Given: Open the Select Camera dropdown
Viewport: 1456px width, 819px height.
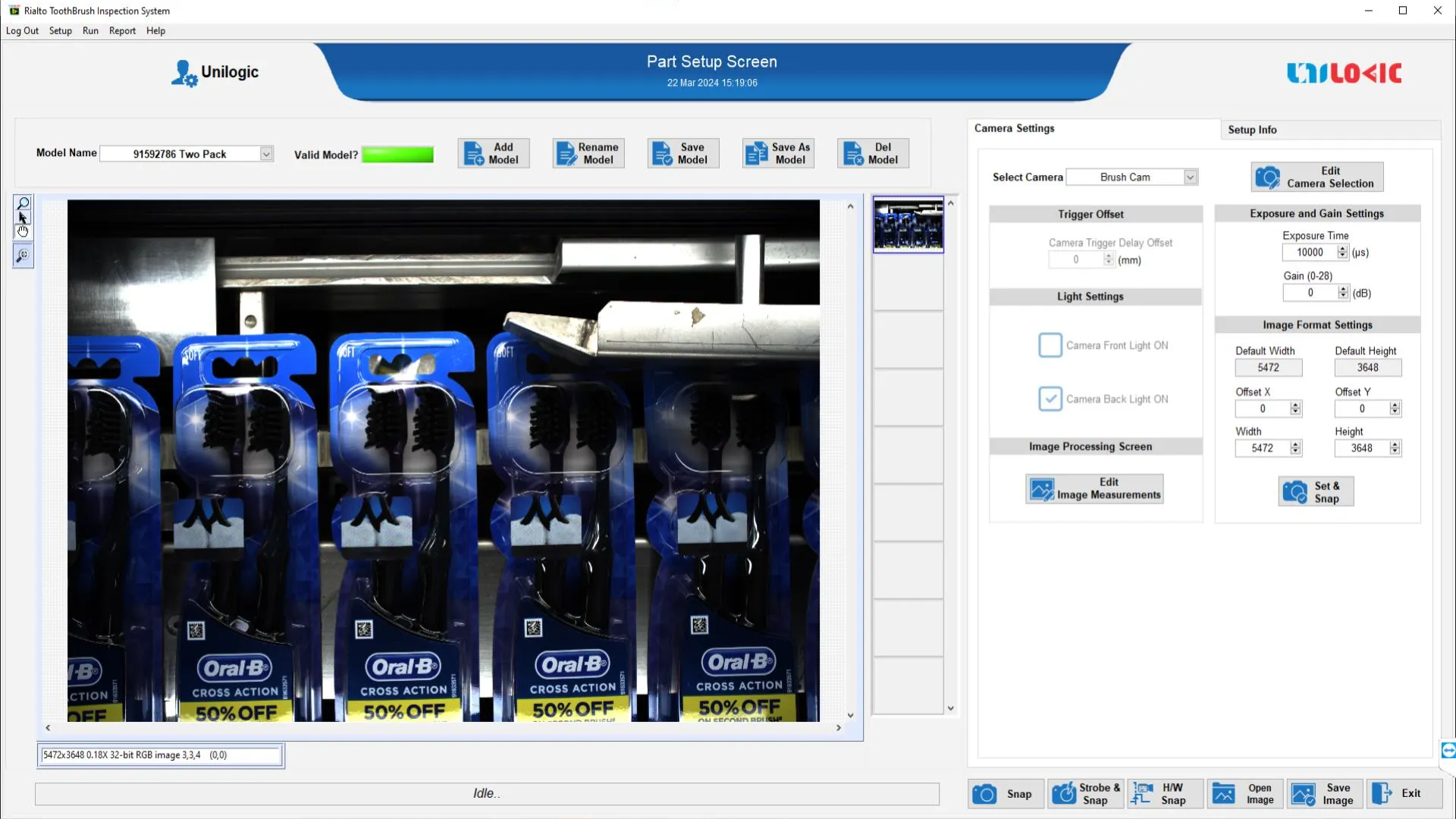Looking at the screenshot, I should click(1191, 177).
